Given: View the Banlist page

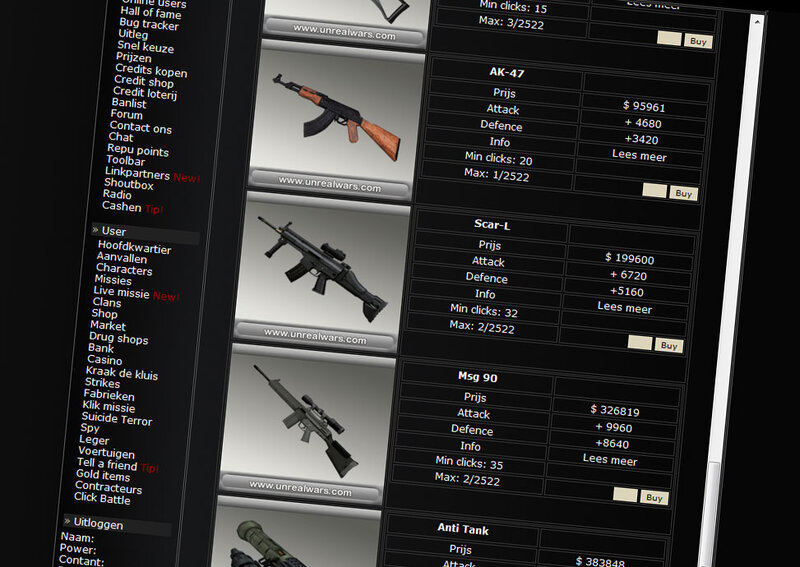Looking at the screenshot, I should 129,103.
